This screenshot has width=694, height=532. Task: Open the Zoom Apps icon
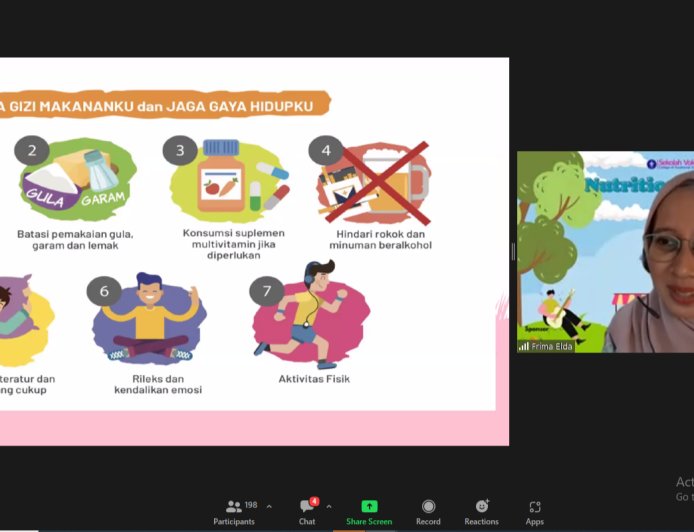click(x=535, y=506)
